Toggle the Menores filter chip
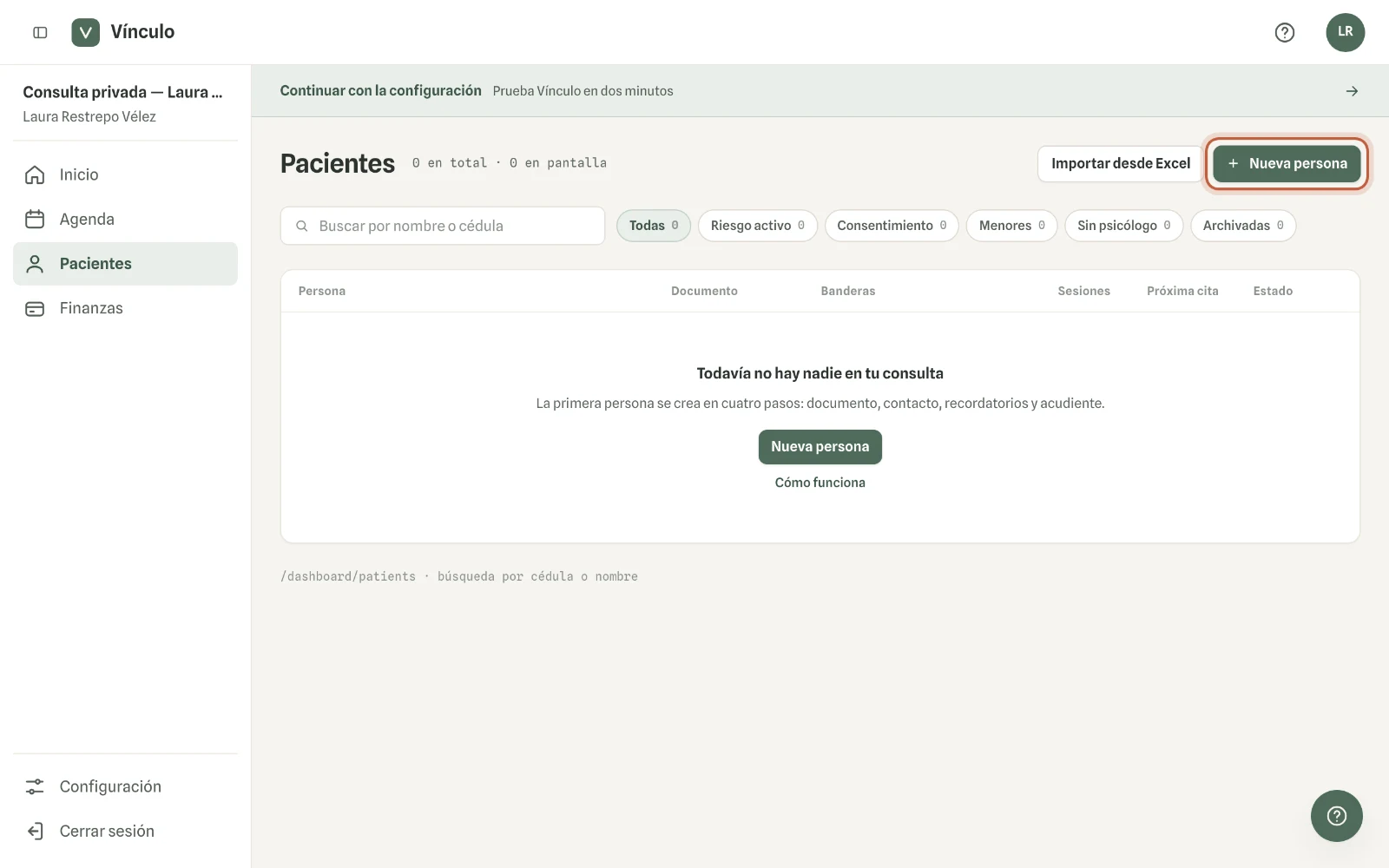The image size is (1389, 868). point(1012,226)
